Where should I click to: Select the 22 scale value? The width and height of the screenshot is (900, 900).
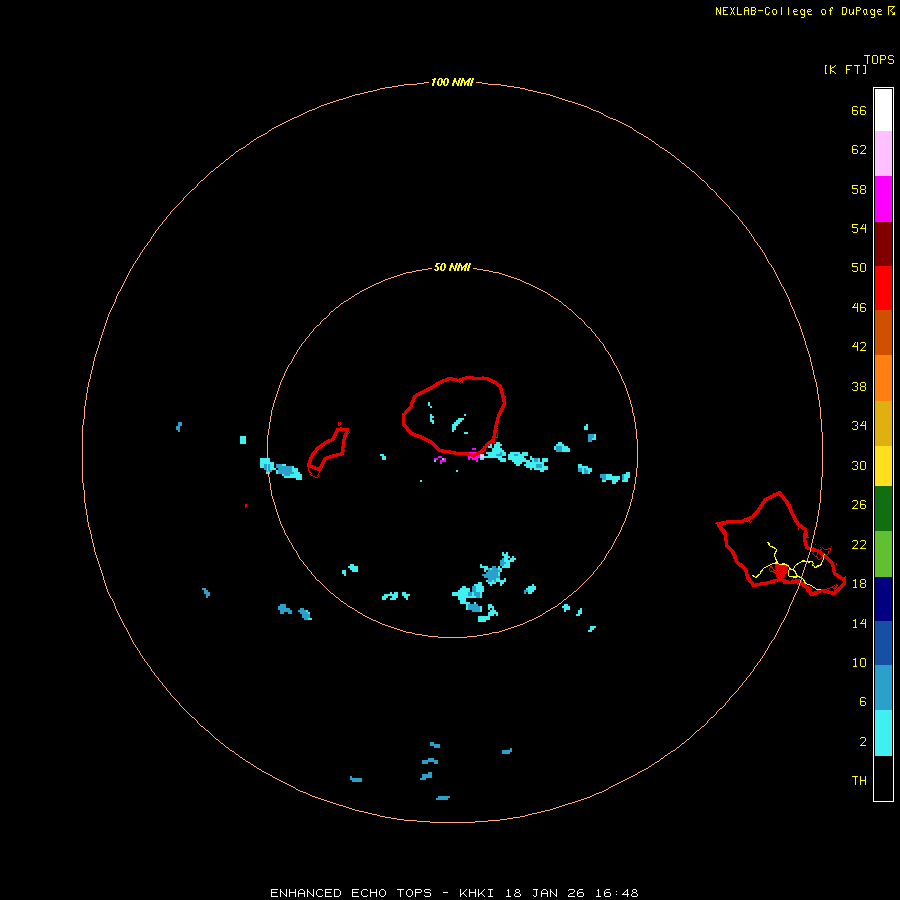pyautogui.click(x=859, y=545)
